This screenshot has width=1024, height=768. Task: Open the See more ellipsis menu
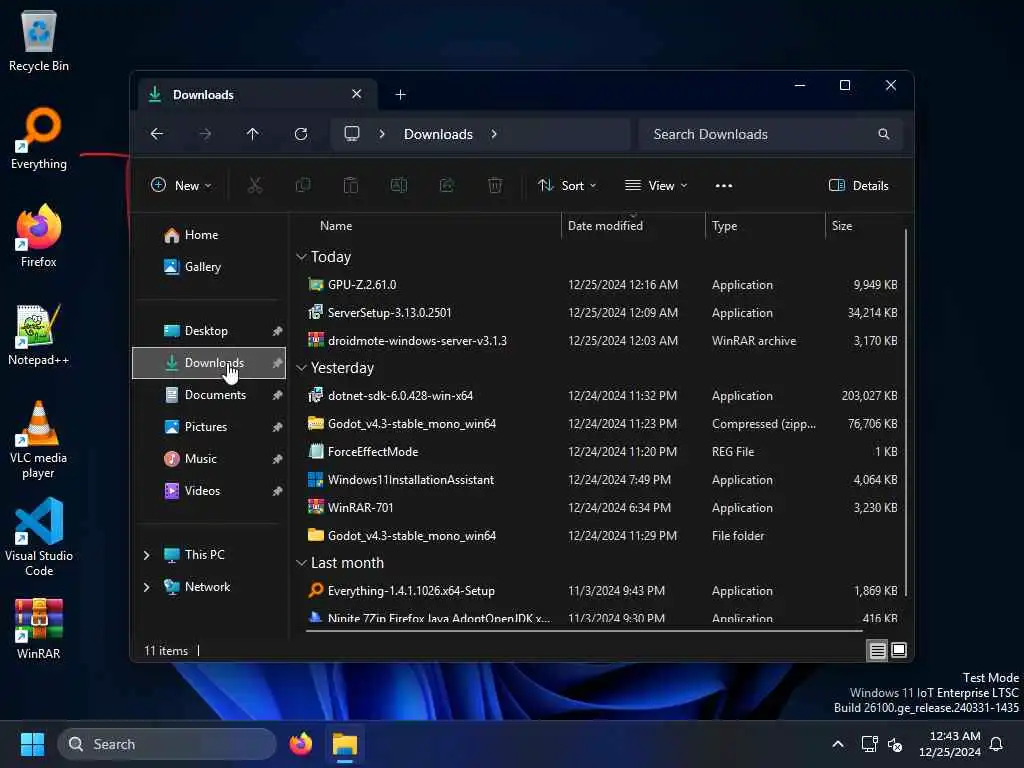[724, 185]
